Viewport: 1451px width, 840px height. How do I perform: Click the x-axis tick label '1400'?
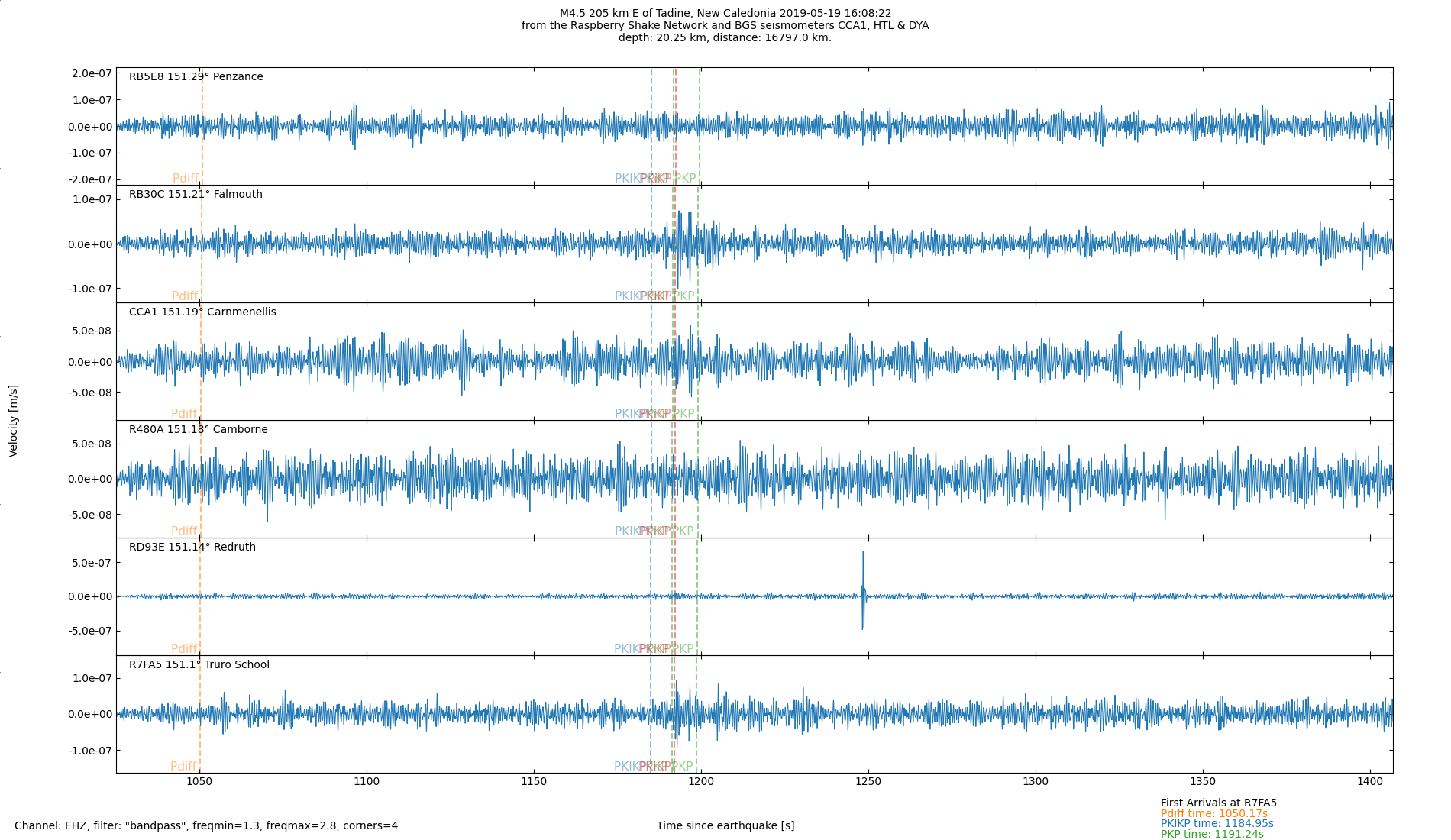1370,781
